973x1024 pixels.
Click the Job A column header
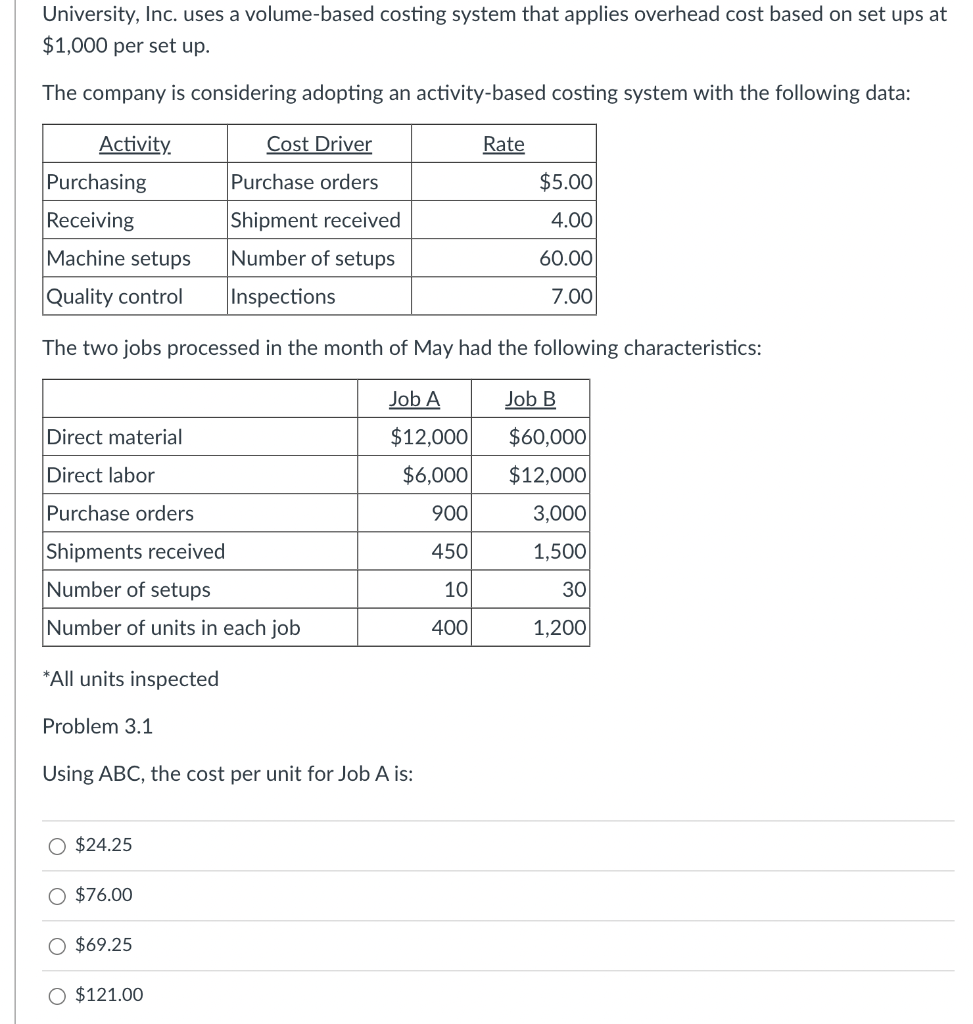click(x=414, y=399)
